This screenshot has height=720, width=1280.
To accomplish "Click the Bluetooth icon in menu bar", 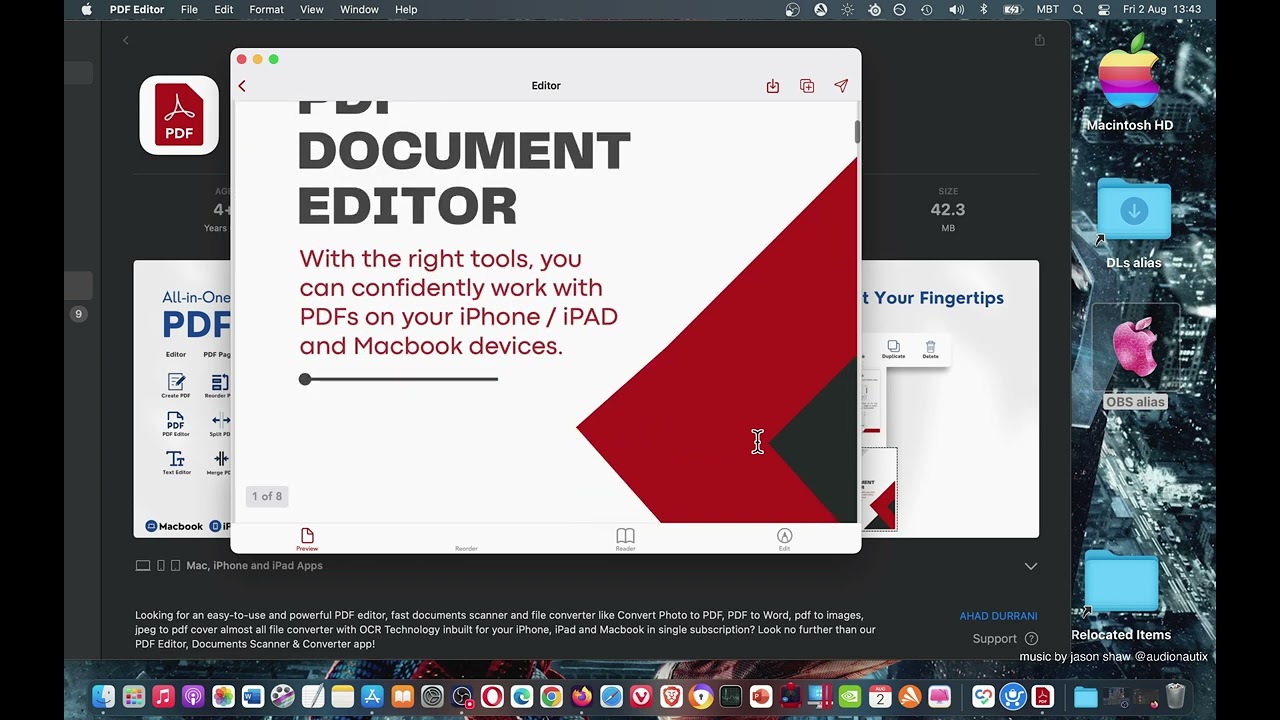I will [x=983, y=9].
